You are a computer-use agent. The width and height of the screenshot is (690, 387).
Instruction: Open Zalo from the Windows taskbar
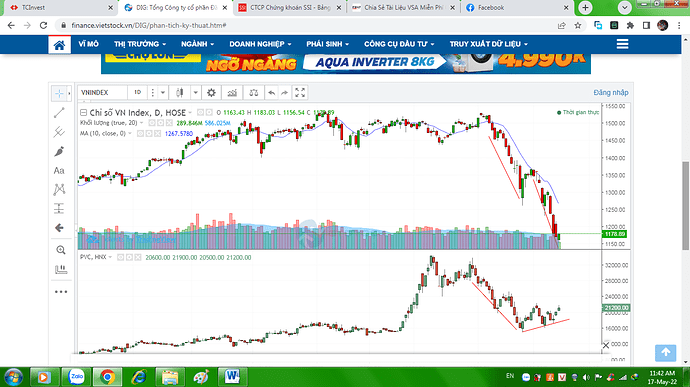tap(76, 377)
